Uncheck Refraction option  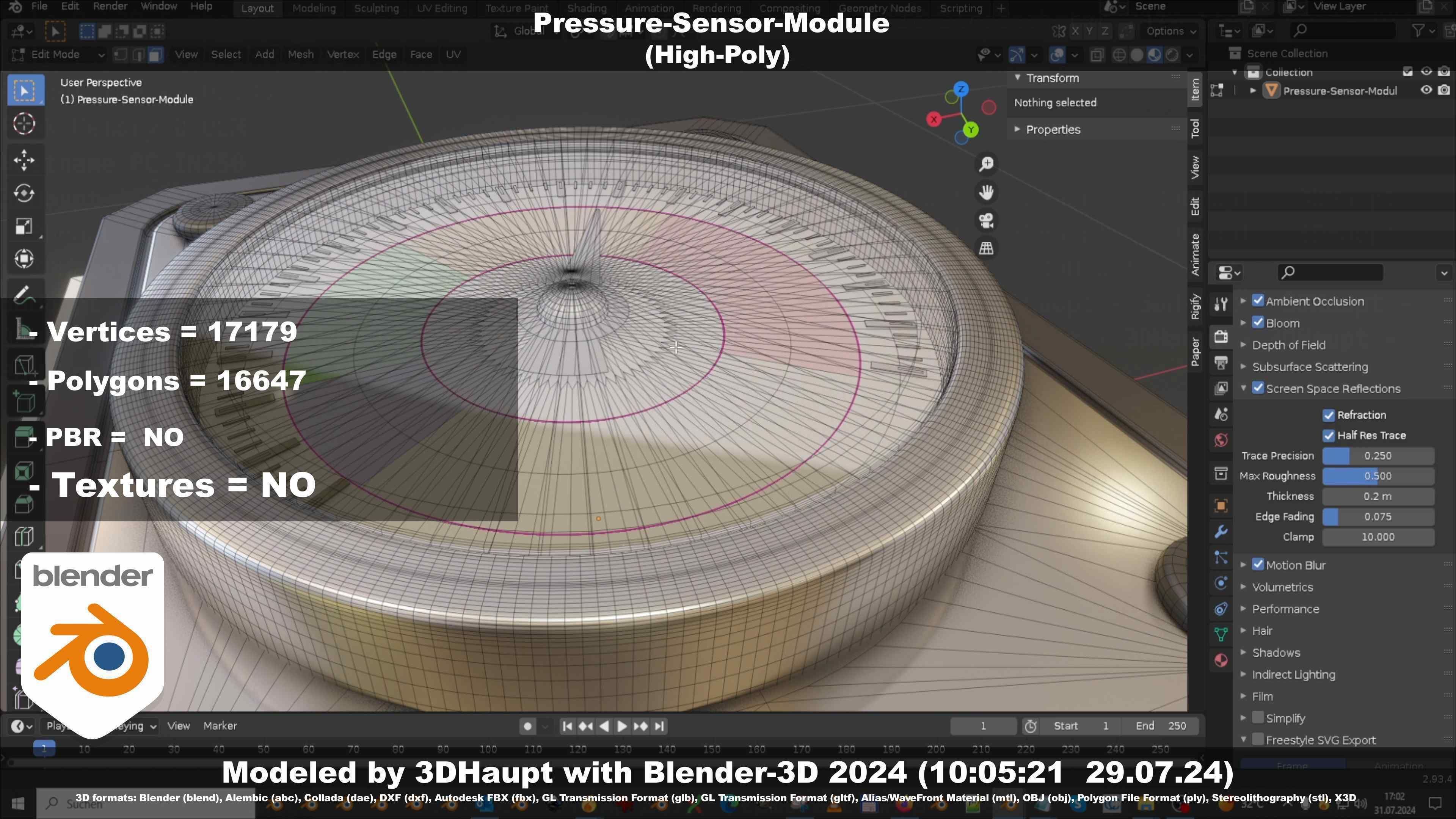click(x=1328, y=415)
